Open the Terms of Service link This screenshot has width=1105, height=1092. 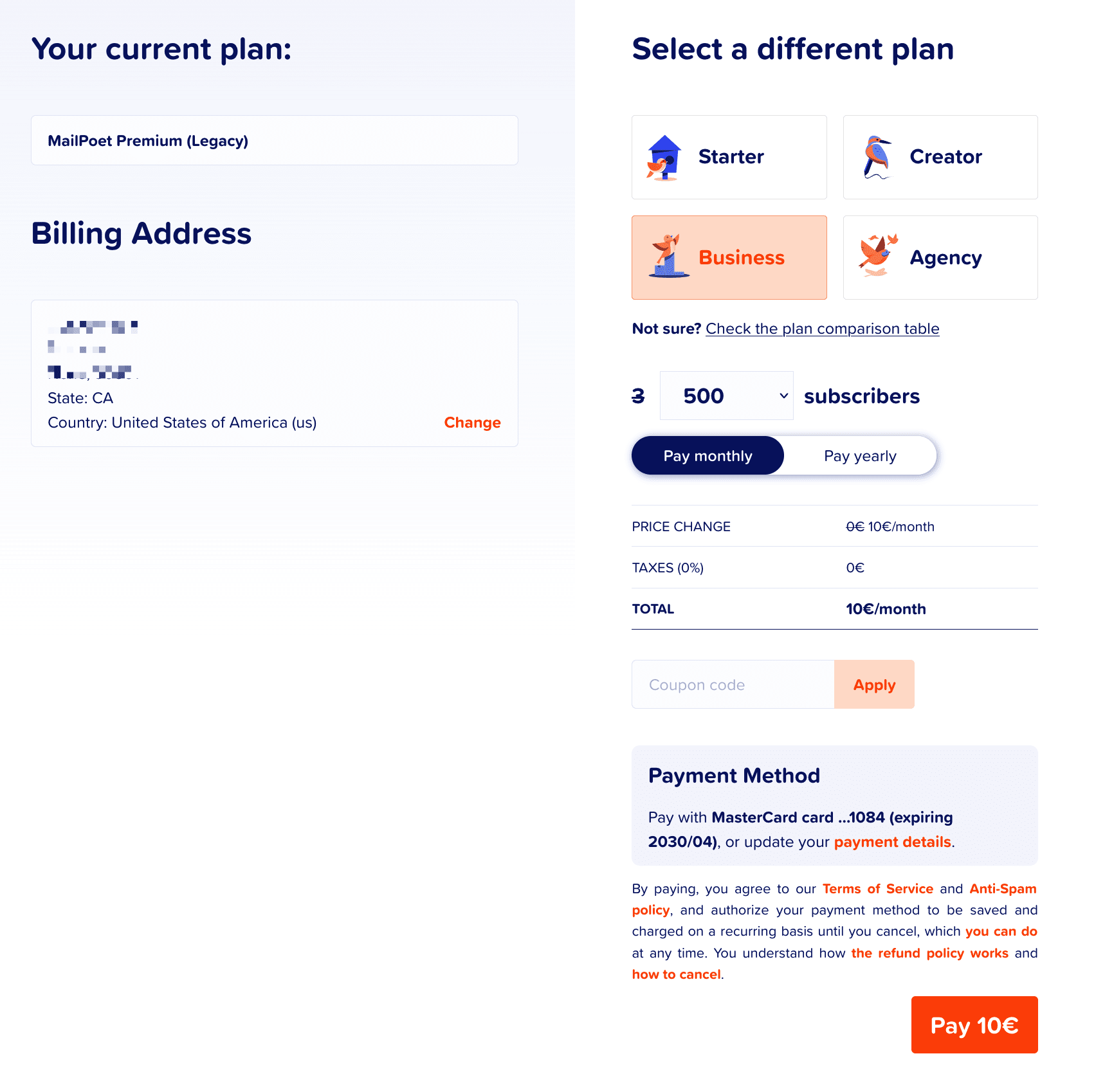coord(877,889)
